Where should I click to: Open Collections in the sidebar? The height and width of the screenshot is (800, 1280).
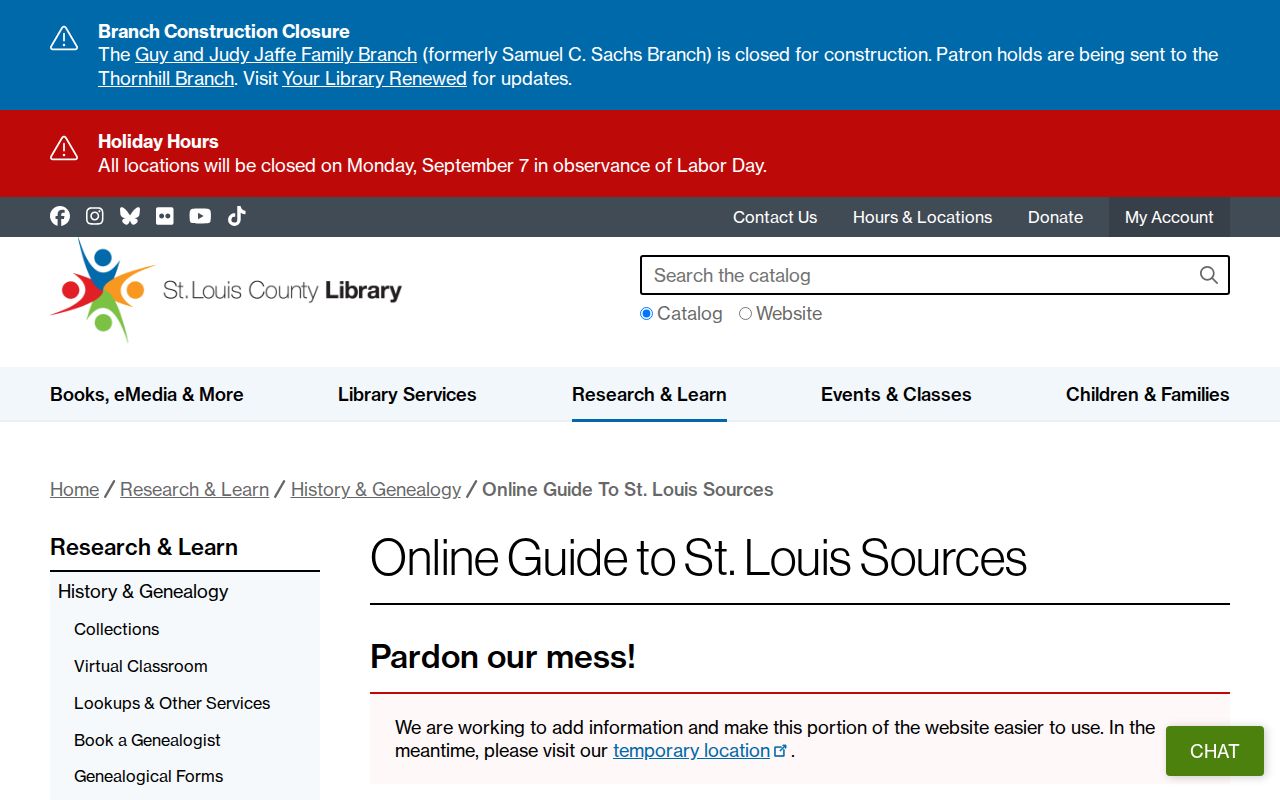(x=117, y=629)
